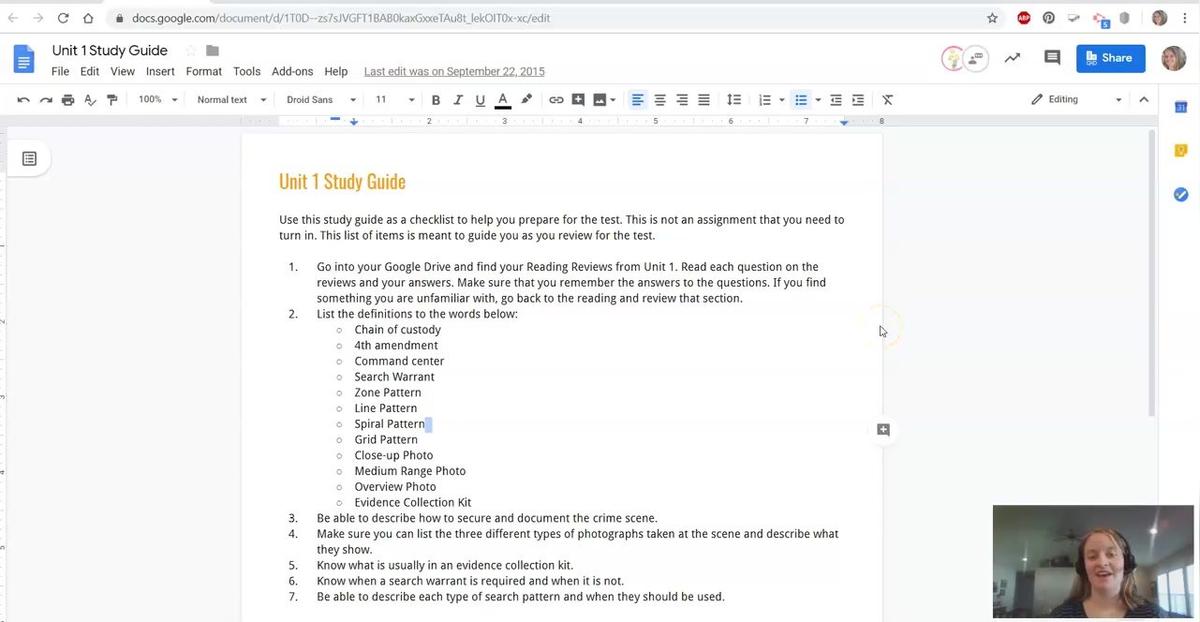Viewport: 1200px width, 622px height.
Task: Choose the text color swatch
Action: click(503, 100)
